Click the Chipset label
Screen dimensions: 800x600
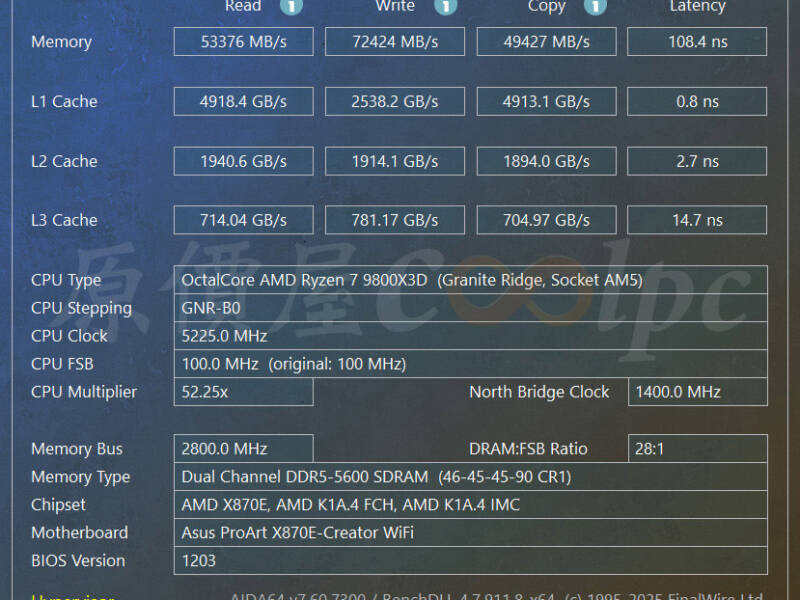tap(58, 505)
